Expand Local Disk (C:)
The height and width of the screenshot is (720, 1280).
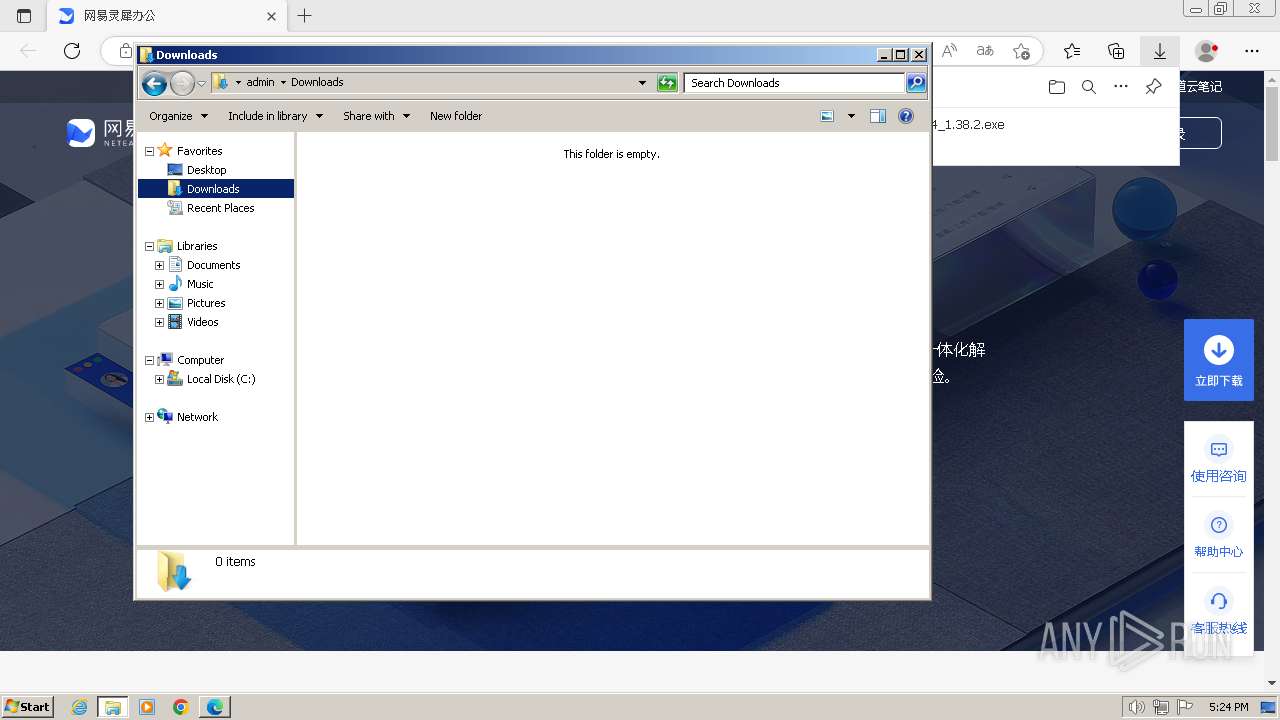[159, 379]
